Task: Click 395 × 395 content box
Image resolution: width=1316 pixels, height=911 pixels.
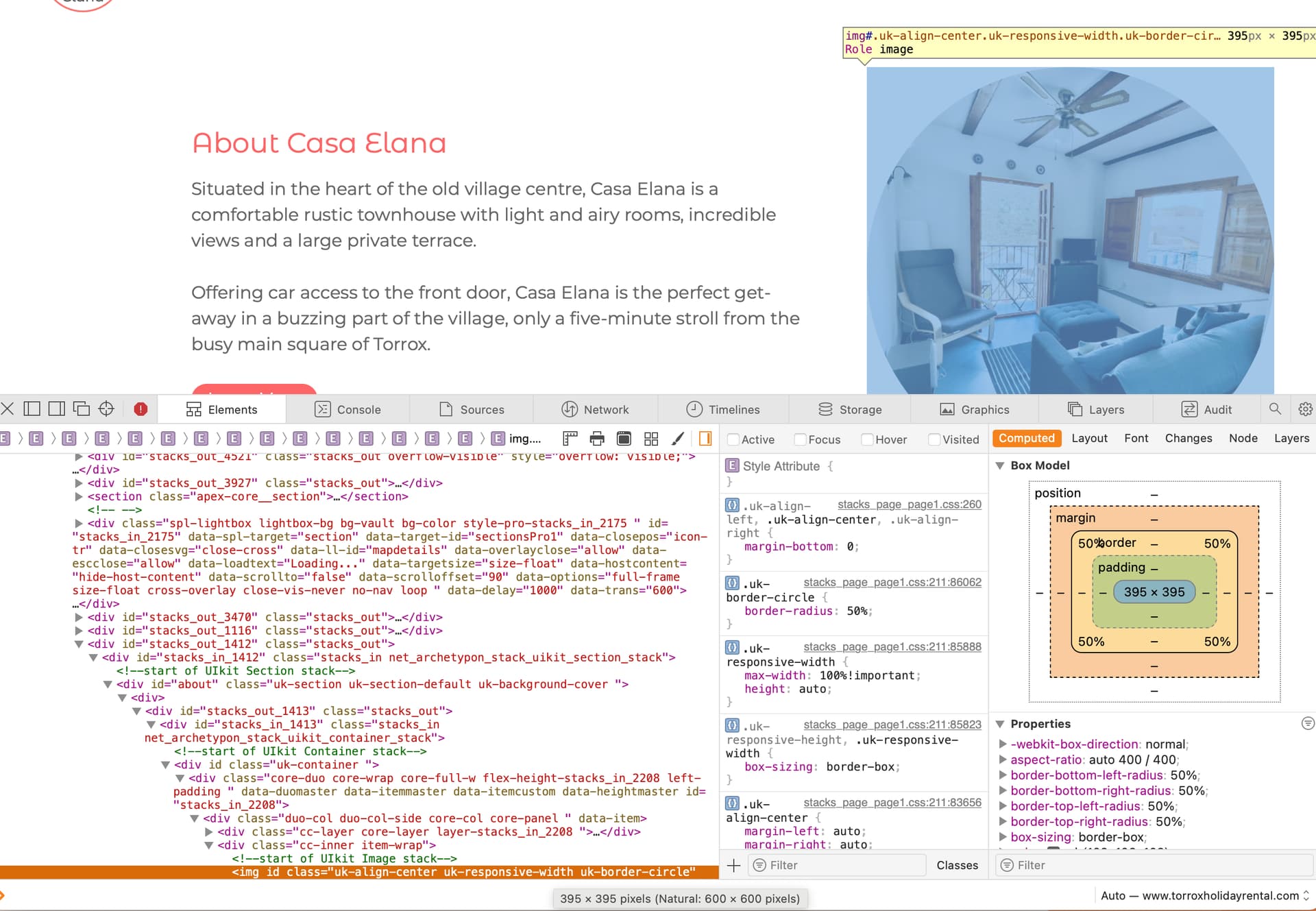Action: point(1154,592)
